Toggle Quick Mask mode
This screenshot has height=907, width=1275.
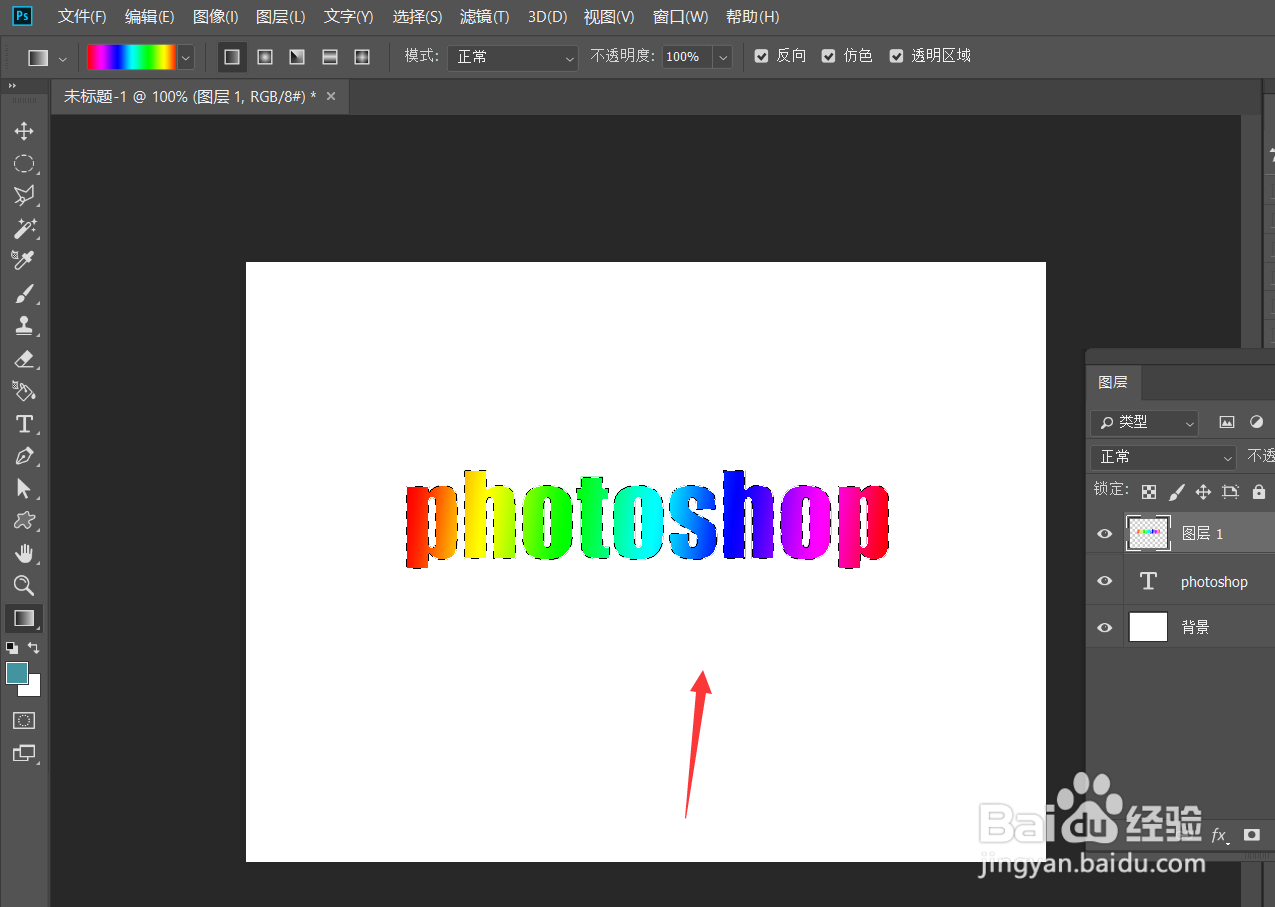(x=24, y=720)
